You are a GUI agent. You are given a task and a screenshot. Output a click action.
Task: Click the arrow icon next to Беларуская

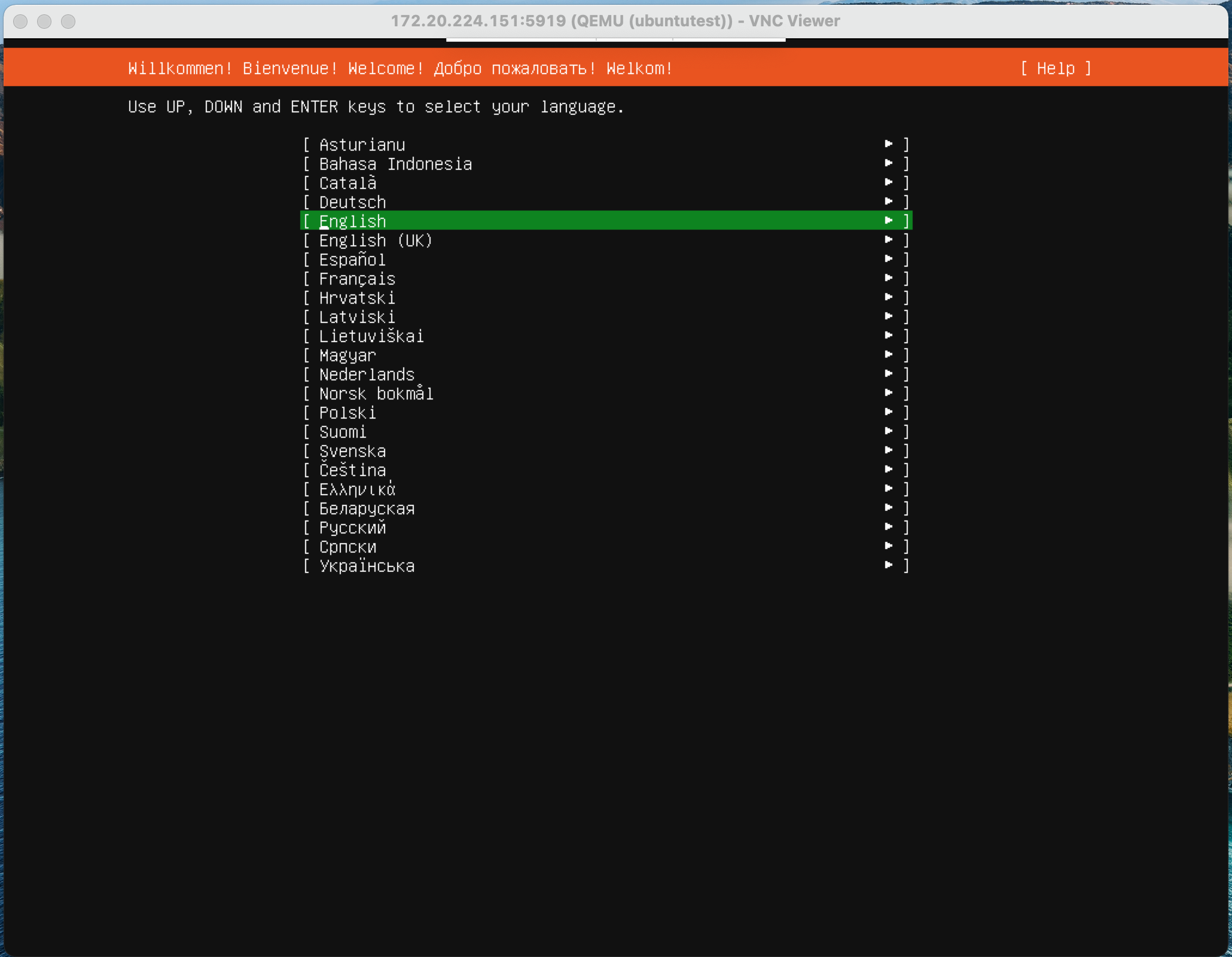click(x=886, y=509)
